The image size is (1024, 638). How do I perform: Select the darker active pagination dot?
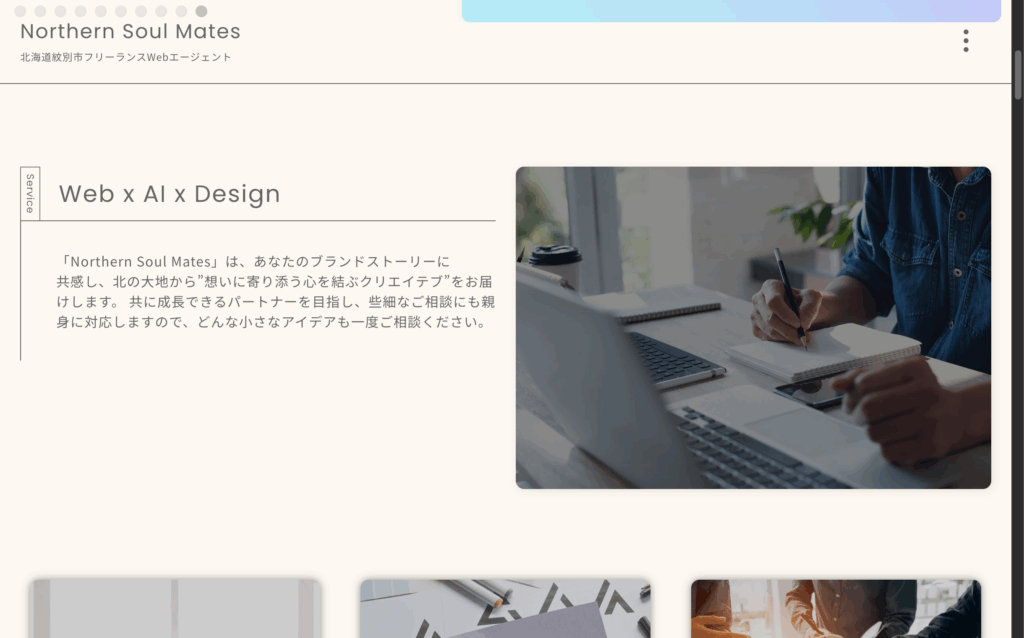click(201, 11)
